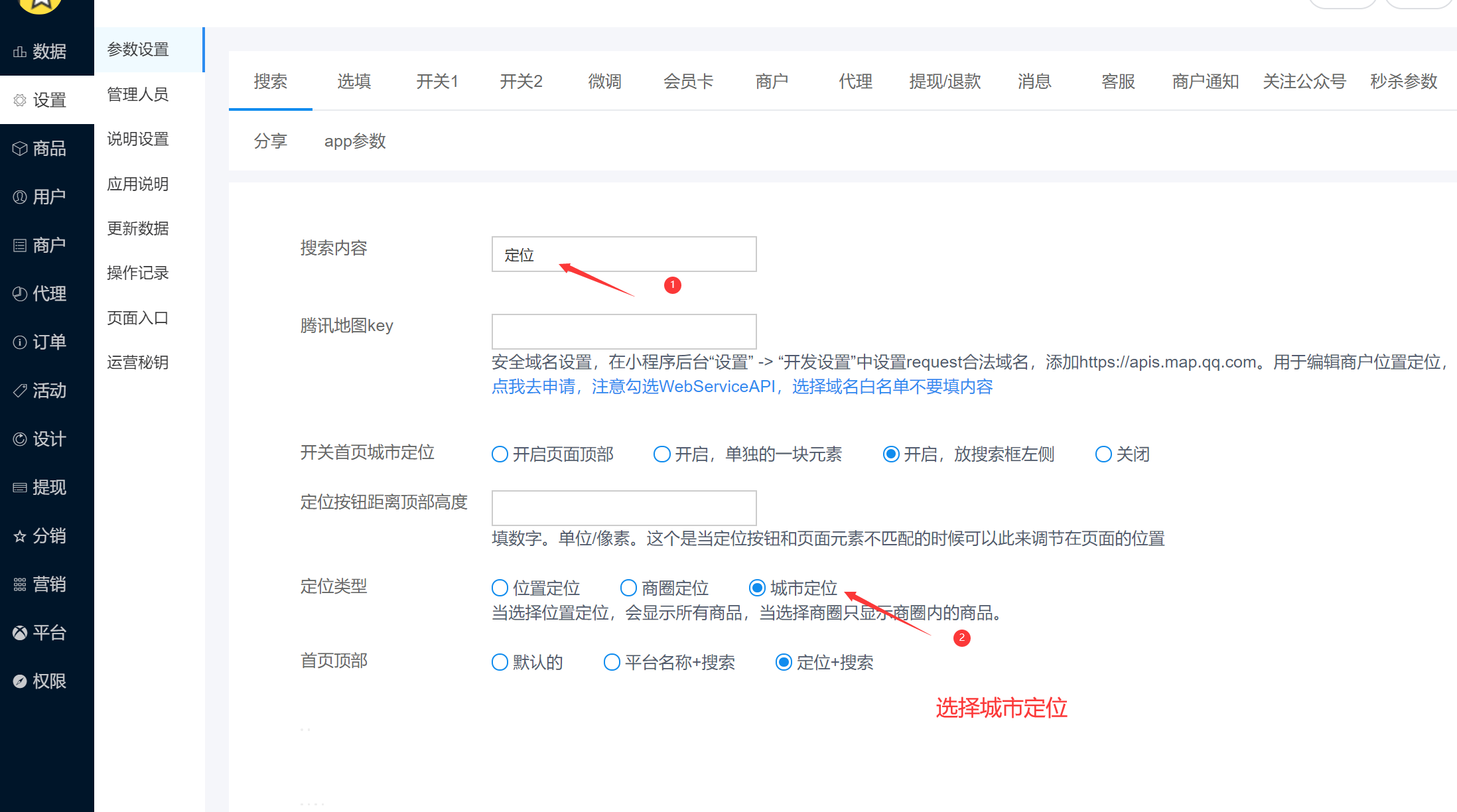Open the 商户 settings tab
This screenshot has height=812, width=1457.
click(772, 82)
